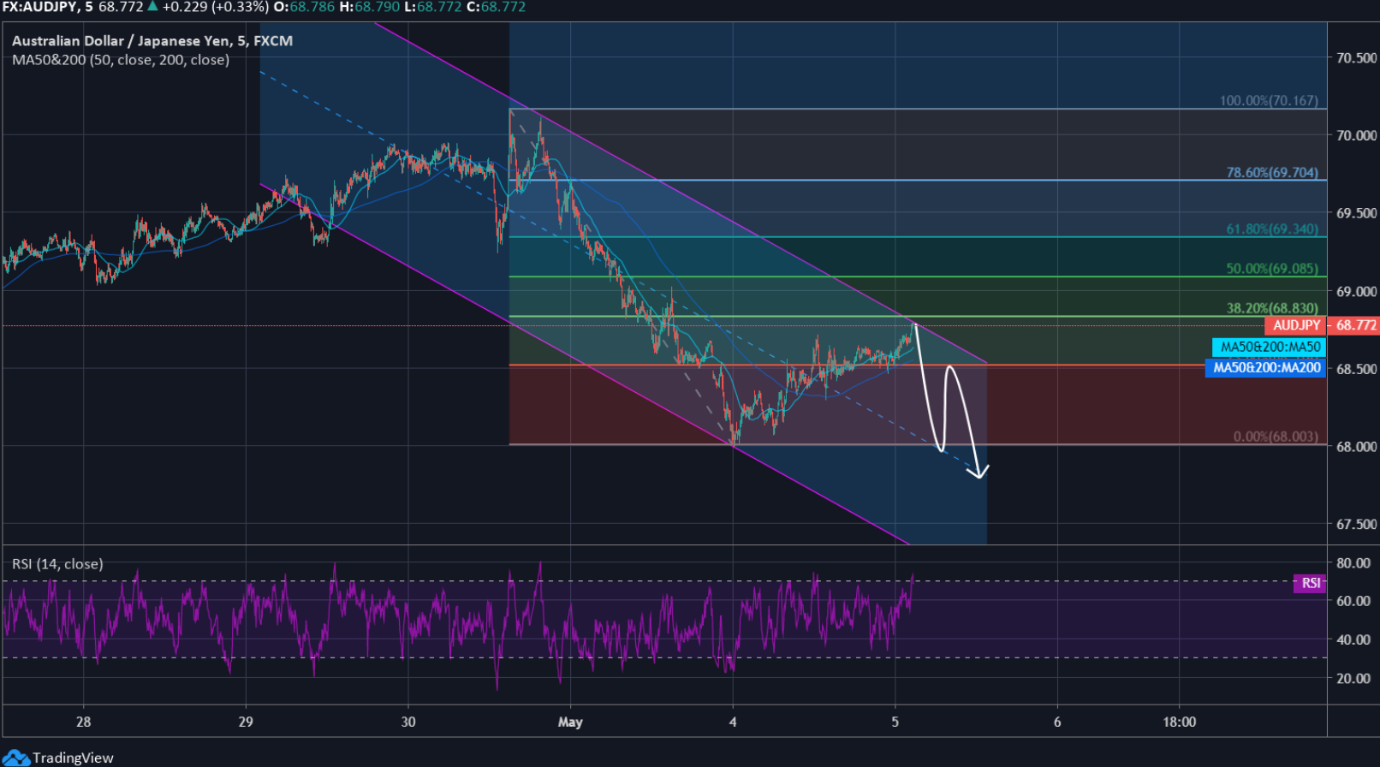Click the purple RSI axis tag
The height and width of the screenshot is (767, 1380).
pyautogui.click(x=1308, y=583)
